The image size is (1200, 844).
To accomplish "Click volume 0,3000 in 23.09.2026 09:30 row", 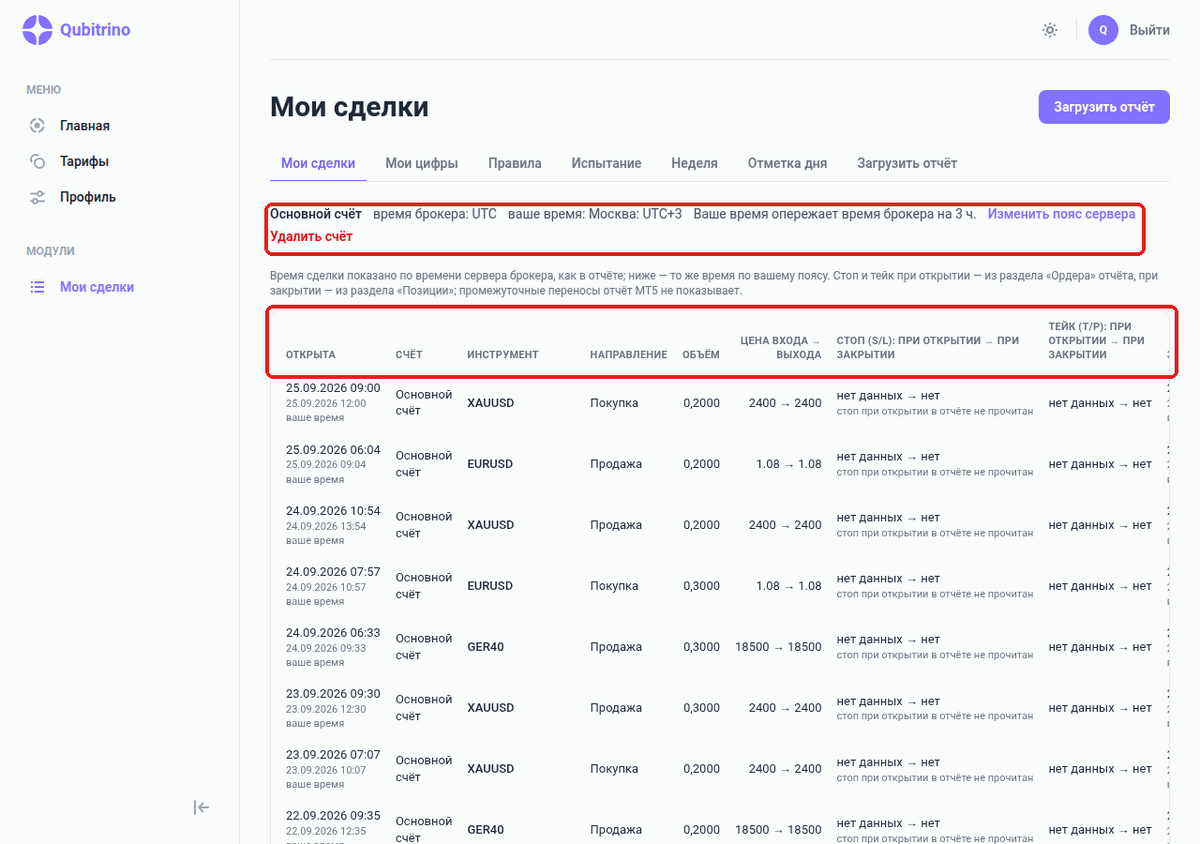I will [702, 708].
